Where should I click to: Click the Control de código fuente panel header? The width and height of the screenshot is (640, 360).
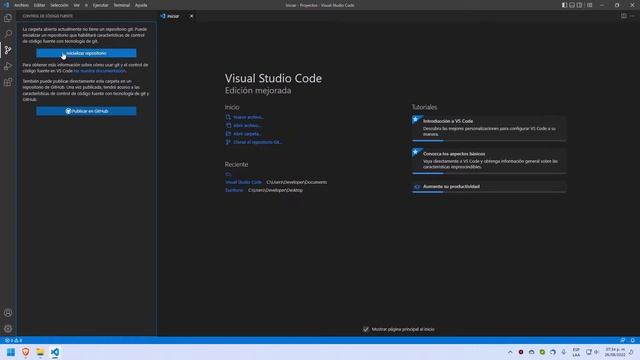point(48,16)
